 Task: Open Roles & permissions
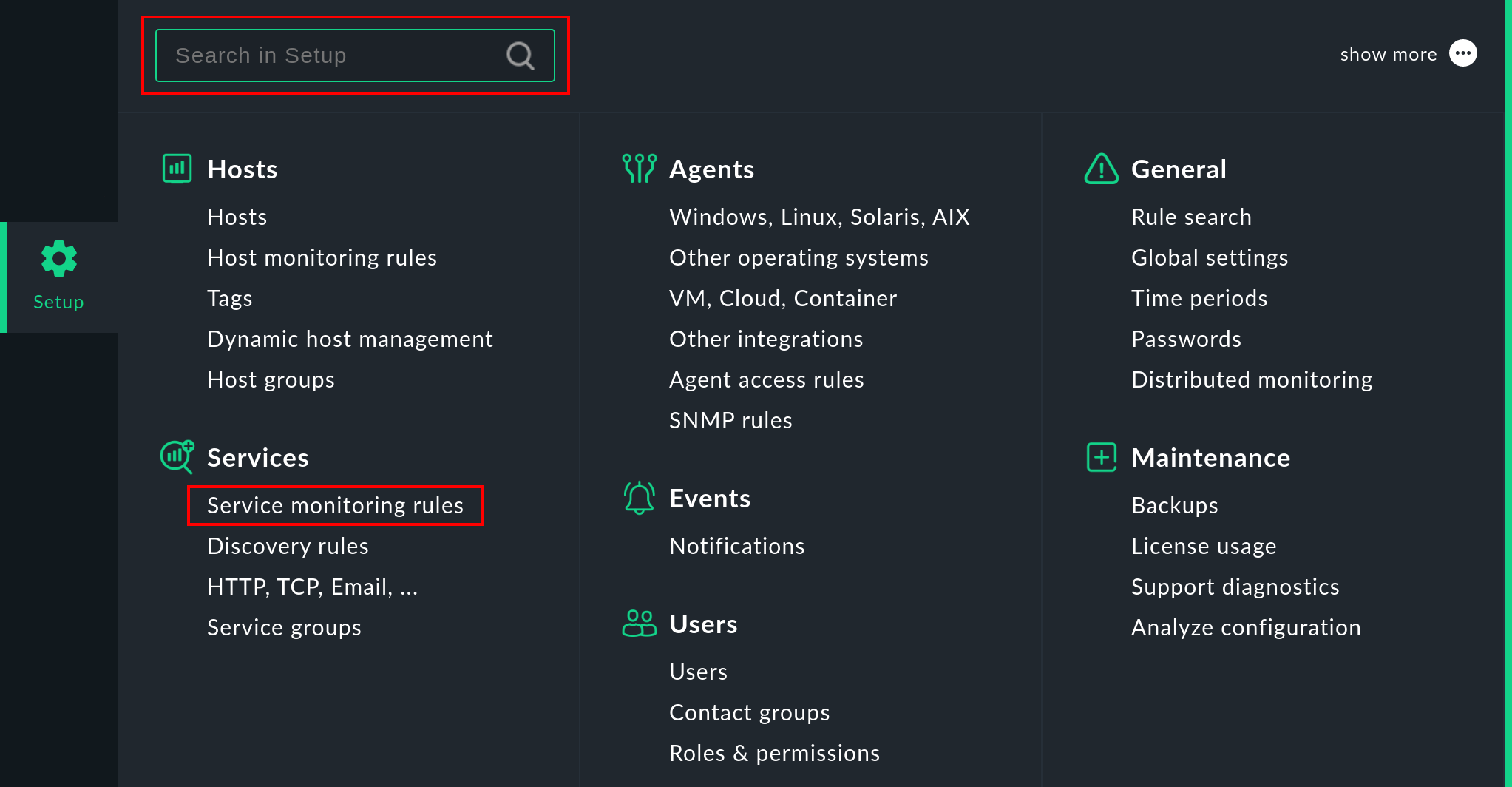coord(774,752)
